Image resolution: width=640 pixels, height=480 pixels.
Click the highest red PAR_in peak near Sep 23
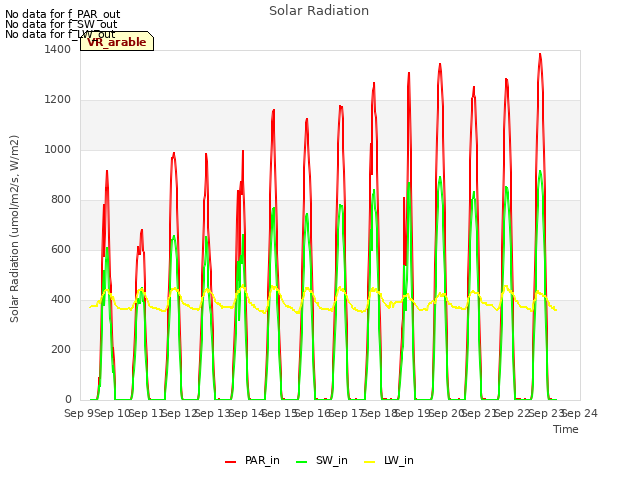[x=540, y=54]
